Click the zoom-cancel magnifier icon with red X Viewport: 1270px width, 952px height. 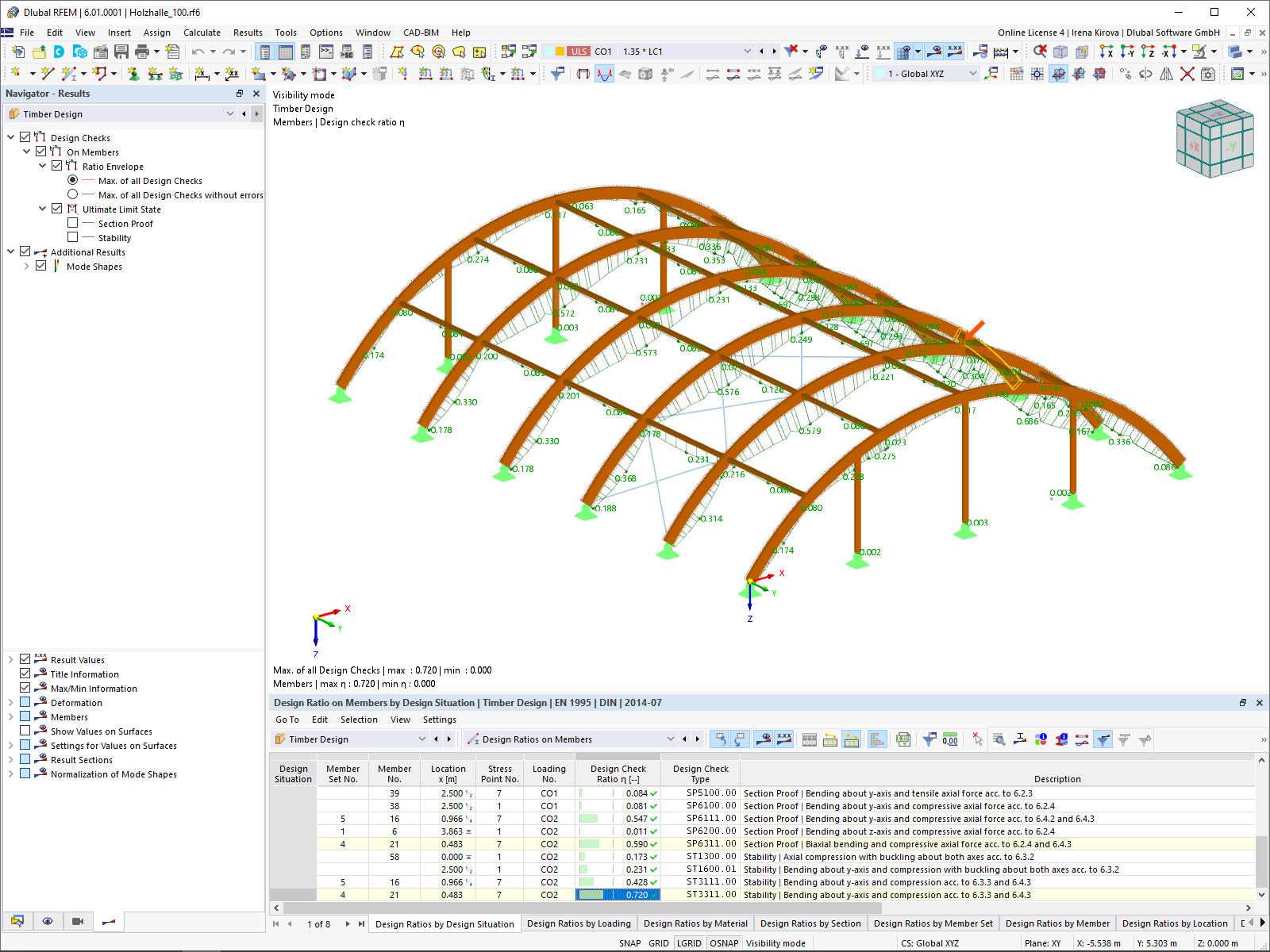point(1040,52)
